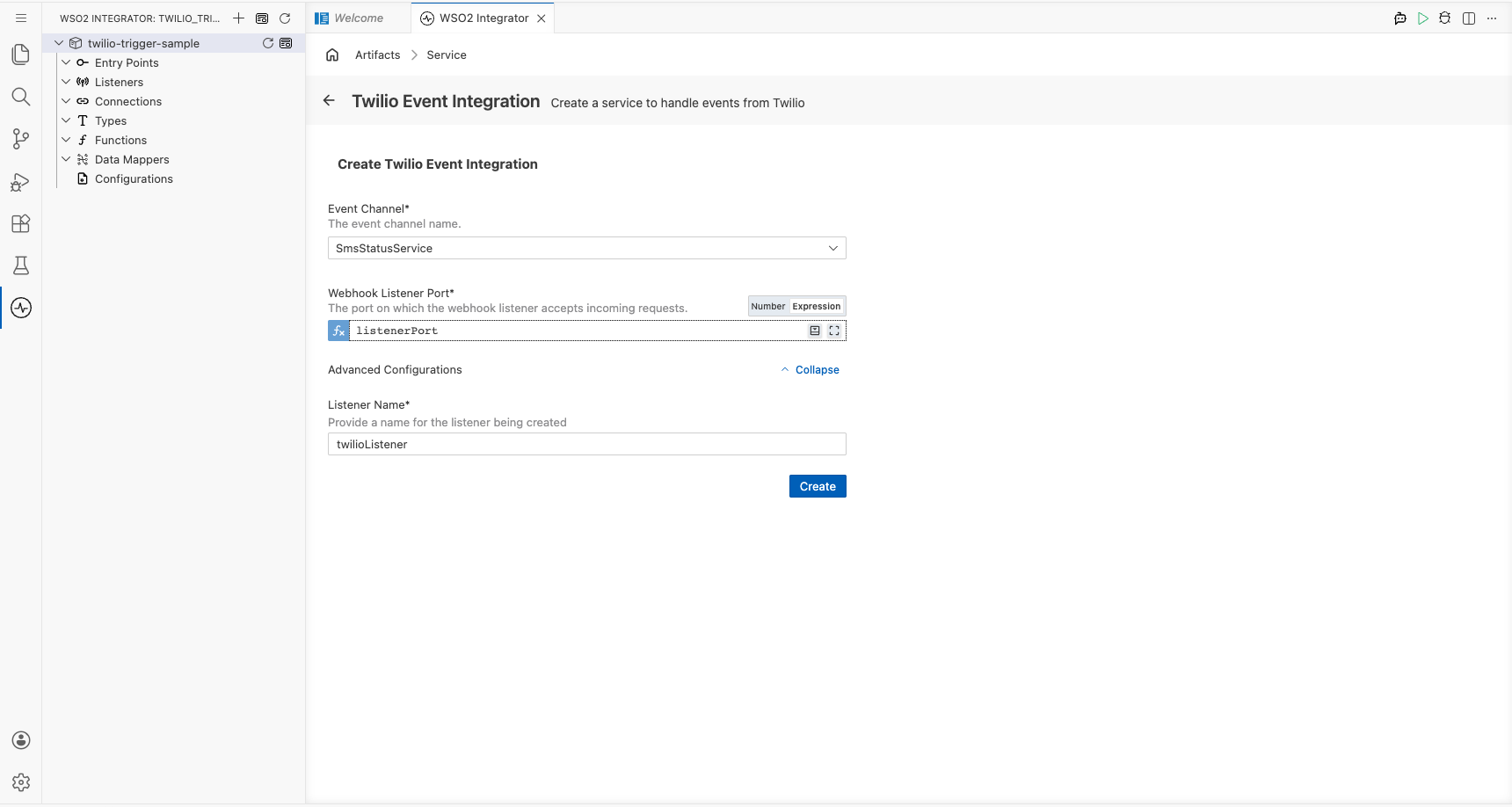Select the Functions label in tree

(x=120, y=140)
